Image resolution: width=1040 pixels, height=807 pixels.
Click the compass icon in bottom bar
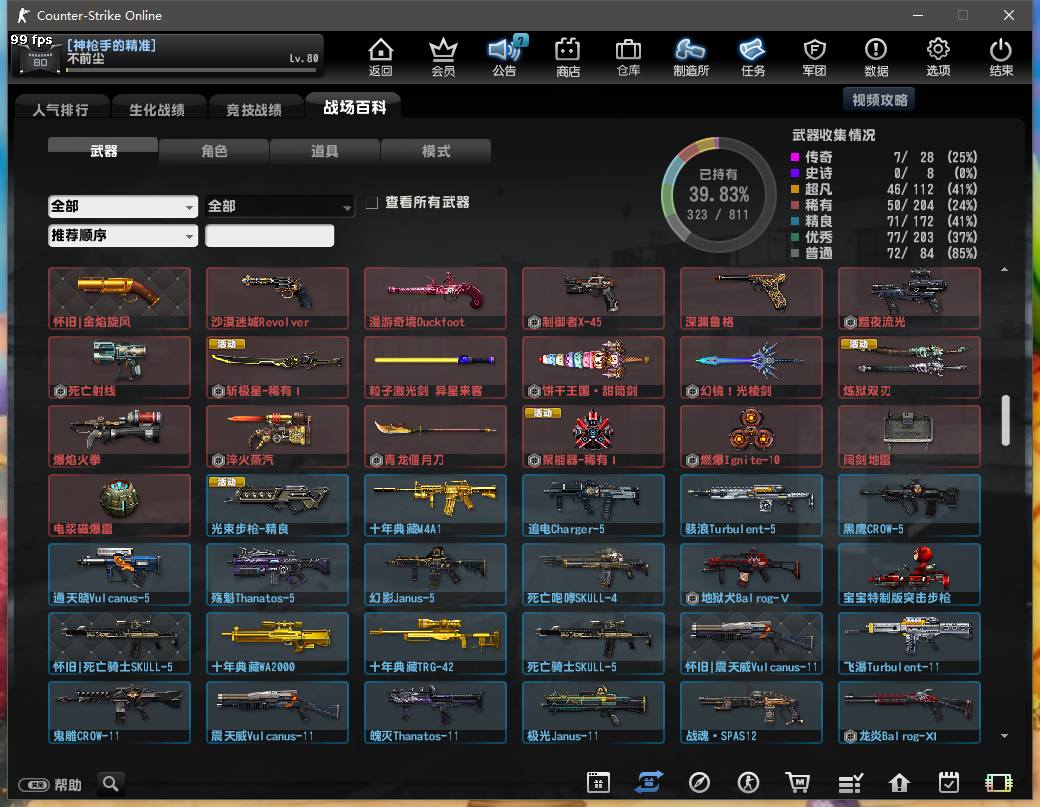[x=699, y=782]
